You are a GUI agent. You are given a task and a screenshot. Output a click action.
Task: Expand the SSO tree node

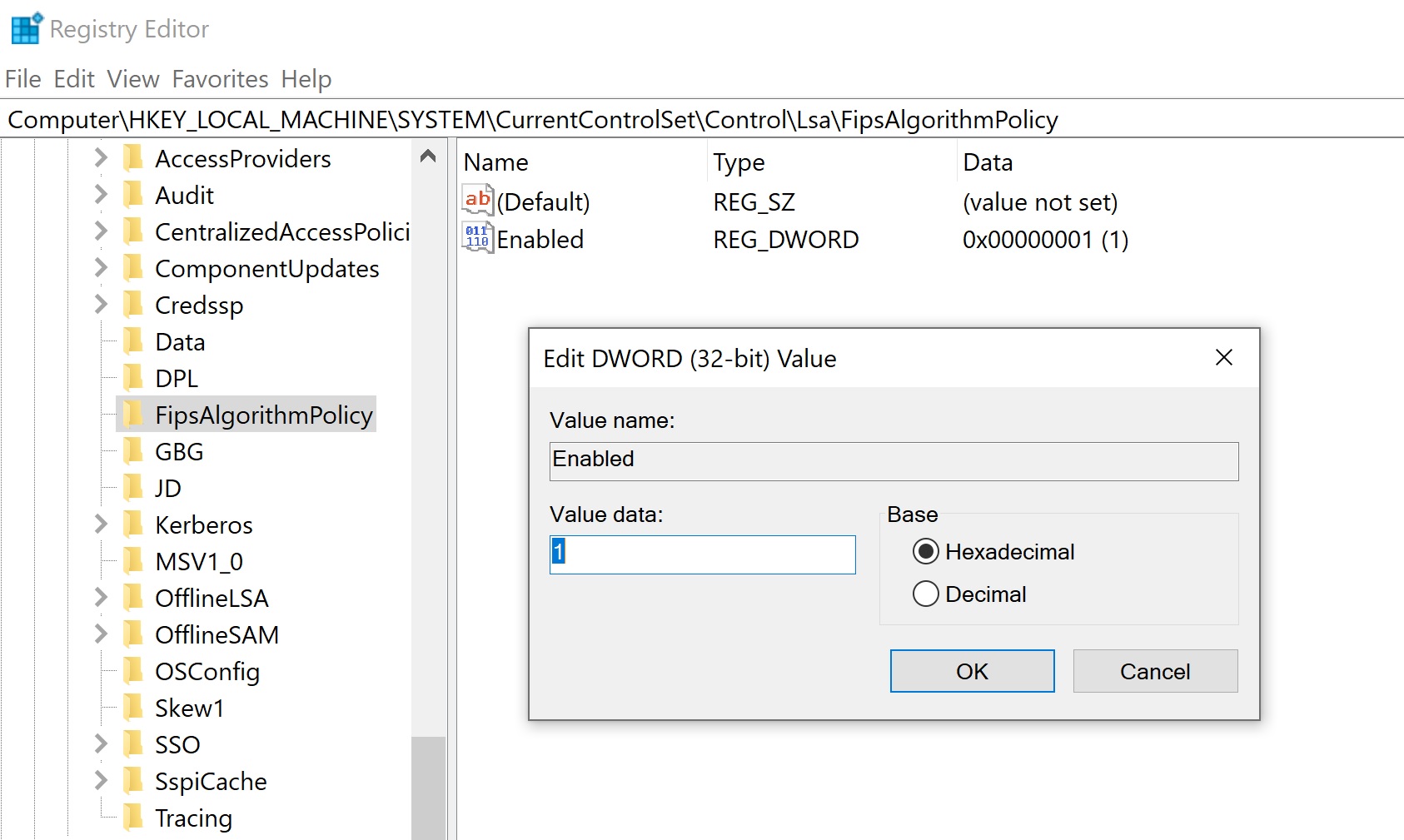click(99, 744)
